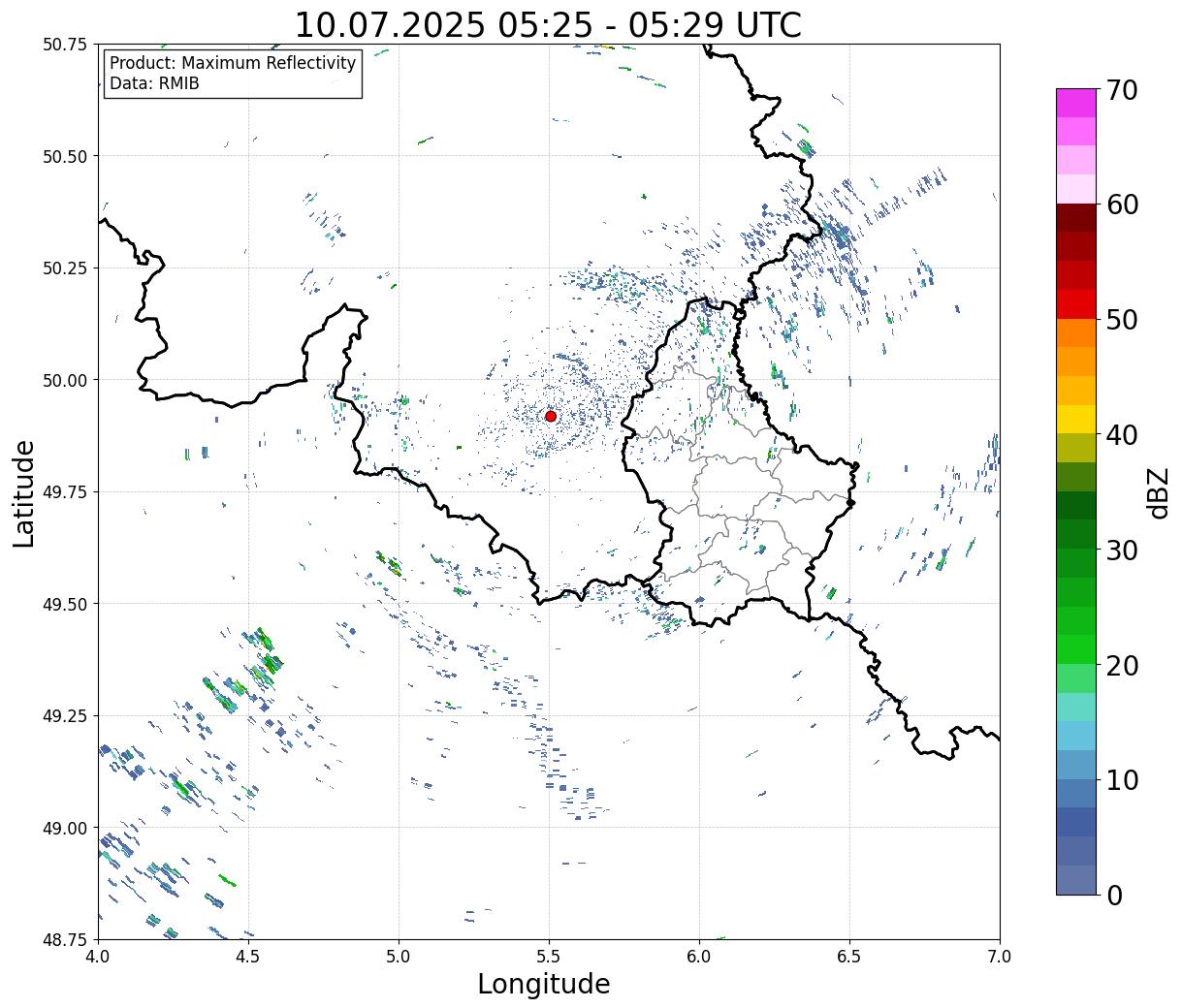Click the colorbar tick label 0
This screenshot has width=1182, height=1008.
tap(1113, 896)
